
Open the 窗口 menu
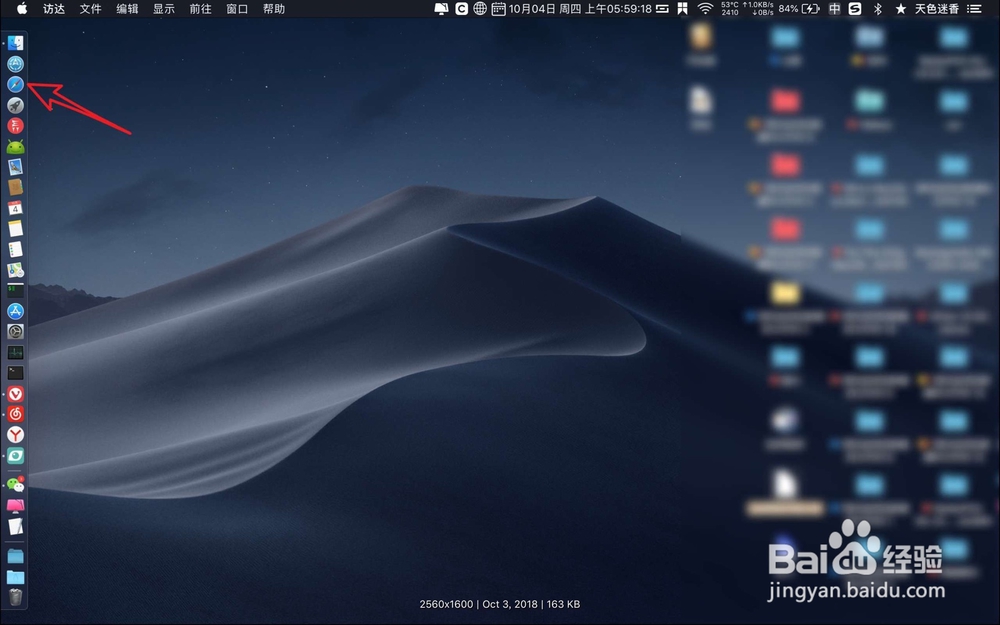coord(237,9)
